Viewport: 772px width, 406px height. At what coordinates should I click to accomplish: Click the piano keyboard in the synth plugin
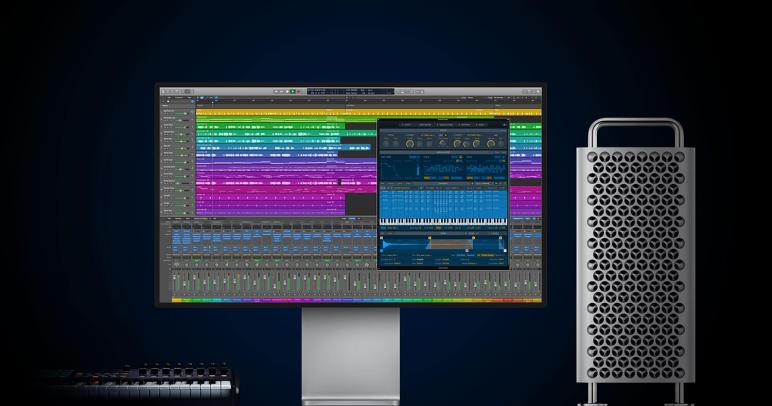443,222
